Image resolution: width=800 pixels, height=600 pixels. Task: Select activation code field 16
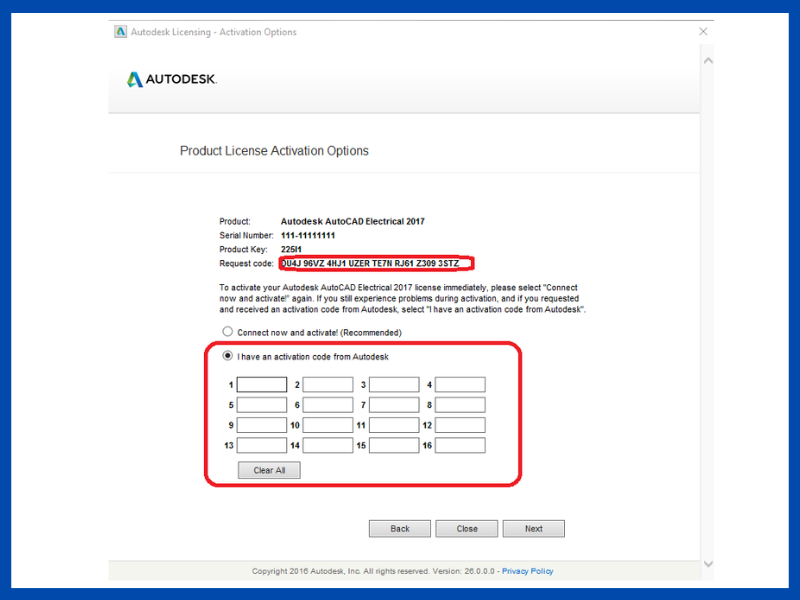pos(460,446)
